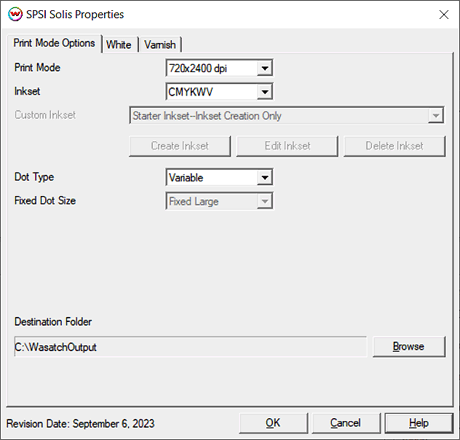Screen dimensions: 460x440
Task: Expand the Dot Type dropdown arrow
Action: click(265, 177)
